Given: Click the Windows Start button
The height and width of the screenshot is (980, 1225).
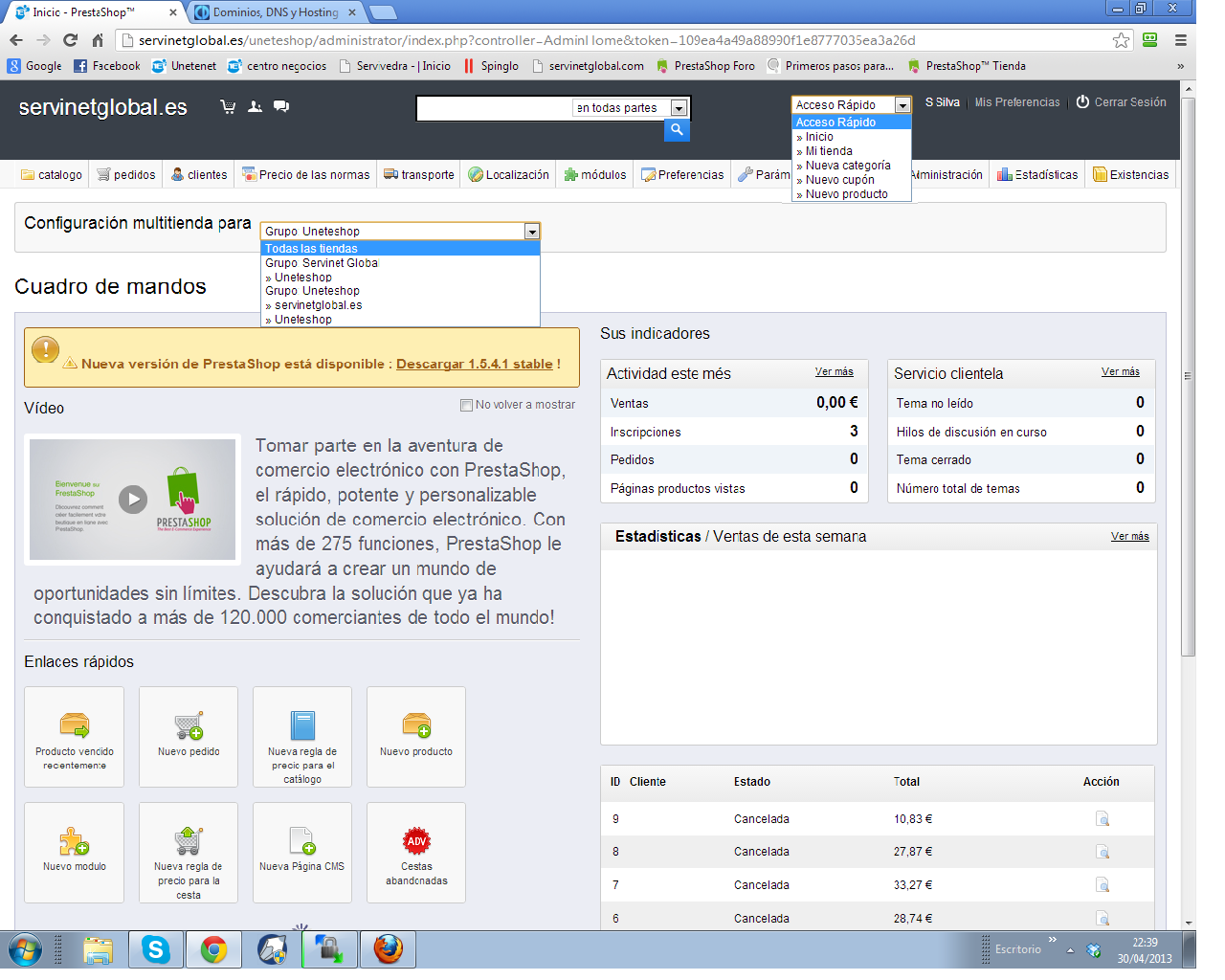Looking at the screenshot, I should click(25, 950).
